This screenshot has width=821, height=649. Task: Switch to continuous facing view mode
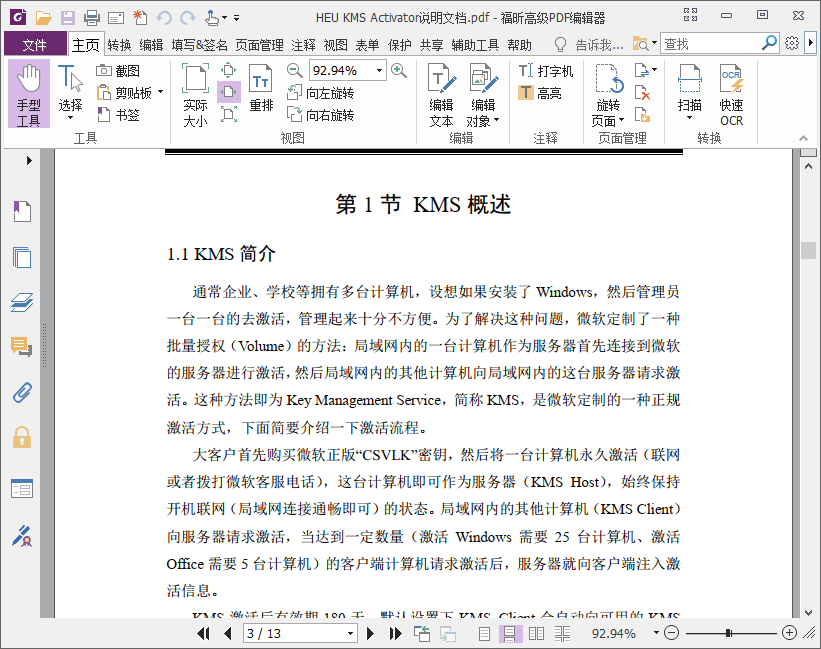(562, 634)
